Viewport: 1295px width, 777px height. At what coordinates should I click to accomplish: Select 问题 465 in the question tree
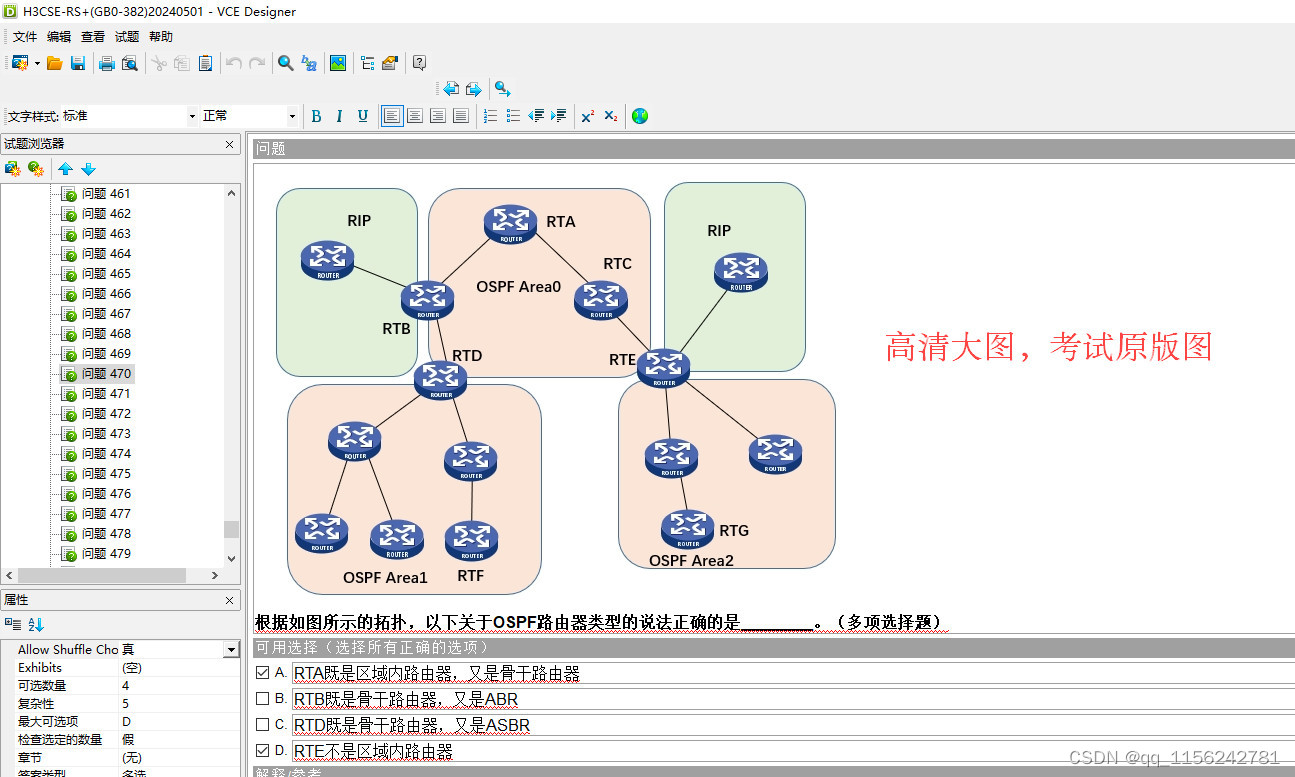point(107,273)
